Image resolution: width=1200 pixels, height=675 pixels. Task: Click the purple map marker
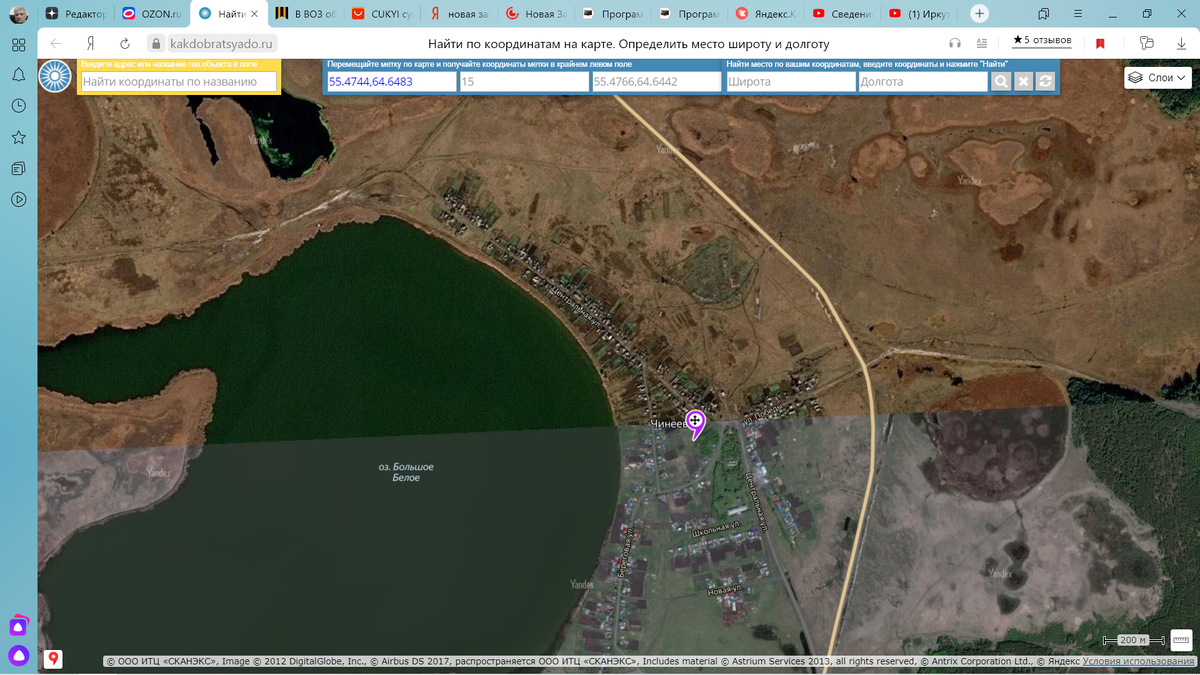(x=695, y=423)
